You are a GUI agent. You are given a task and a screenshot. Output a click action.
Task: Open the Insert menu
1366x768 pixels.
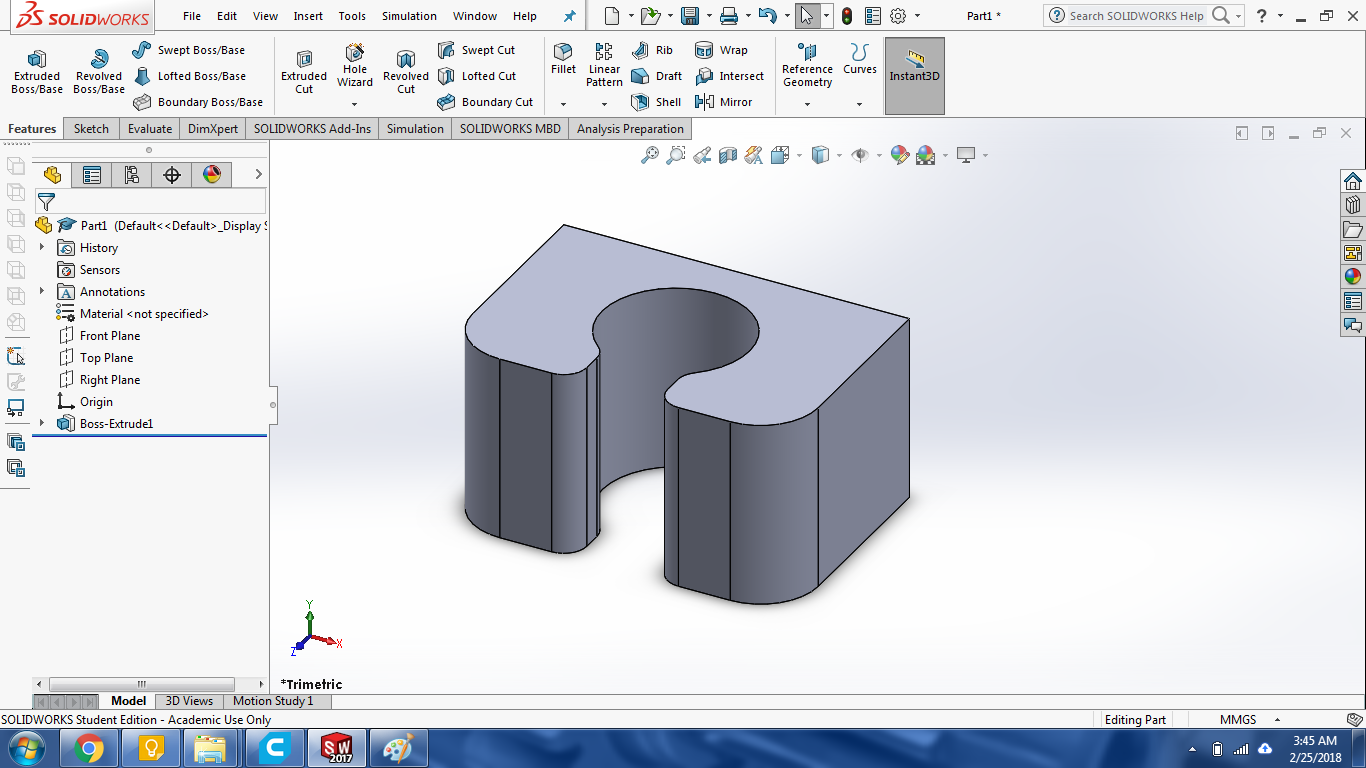(x=308, y=16)
